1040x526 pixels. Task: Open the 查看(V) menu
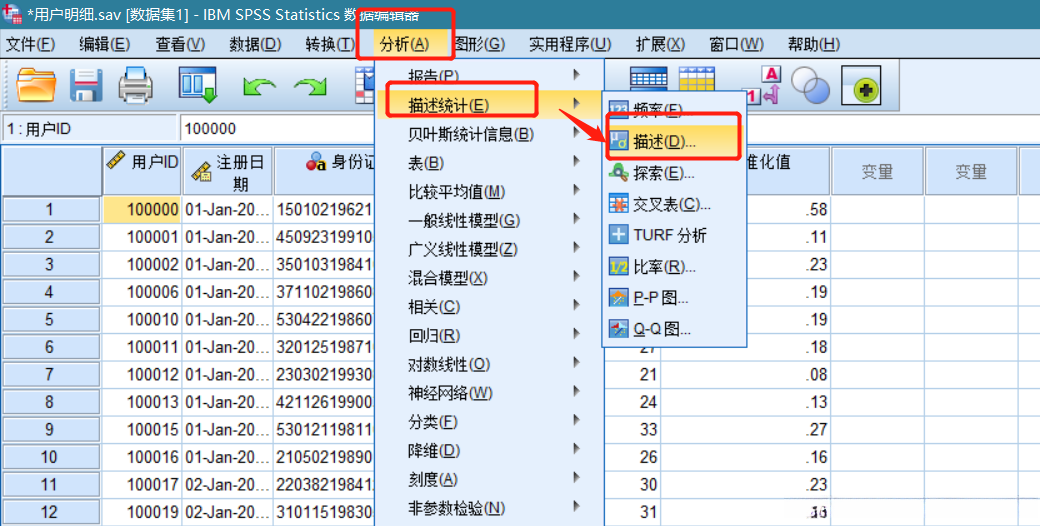[x=180, y=44]
